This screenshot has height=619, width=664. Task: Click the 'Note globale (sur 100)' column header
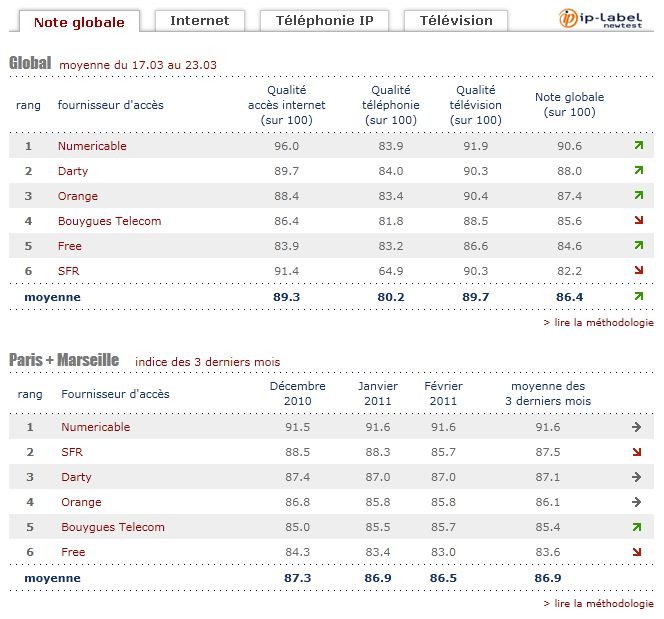[569, 105]
